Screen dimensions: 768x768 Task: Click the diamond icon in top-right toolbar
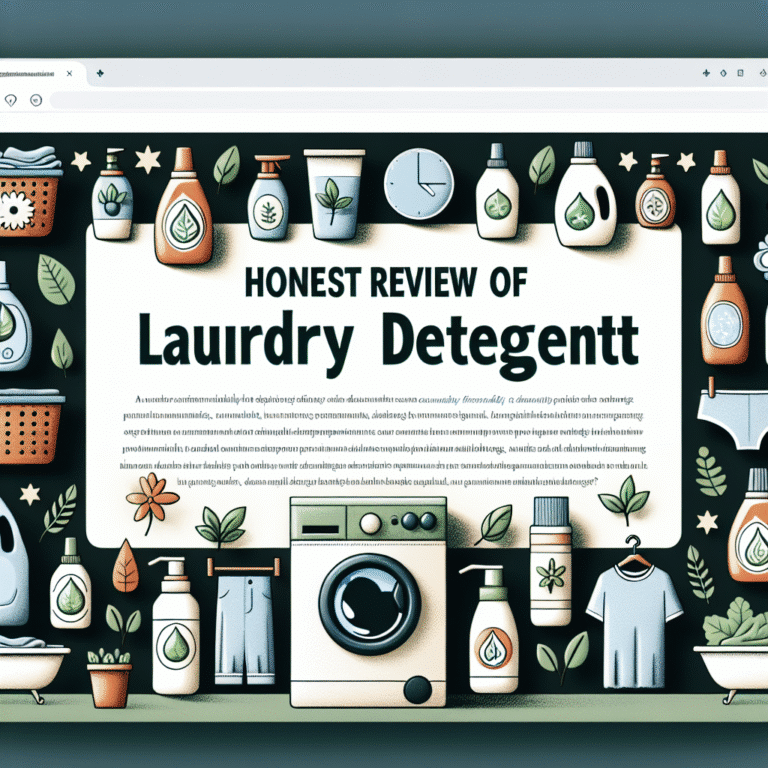pyautogui.click(x=723, y=73)
